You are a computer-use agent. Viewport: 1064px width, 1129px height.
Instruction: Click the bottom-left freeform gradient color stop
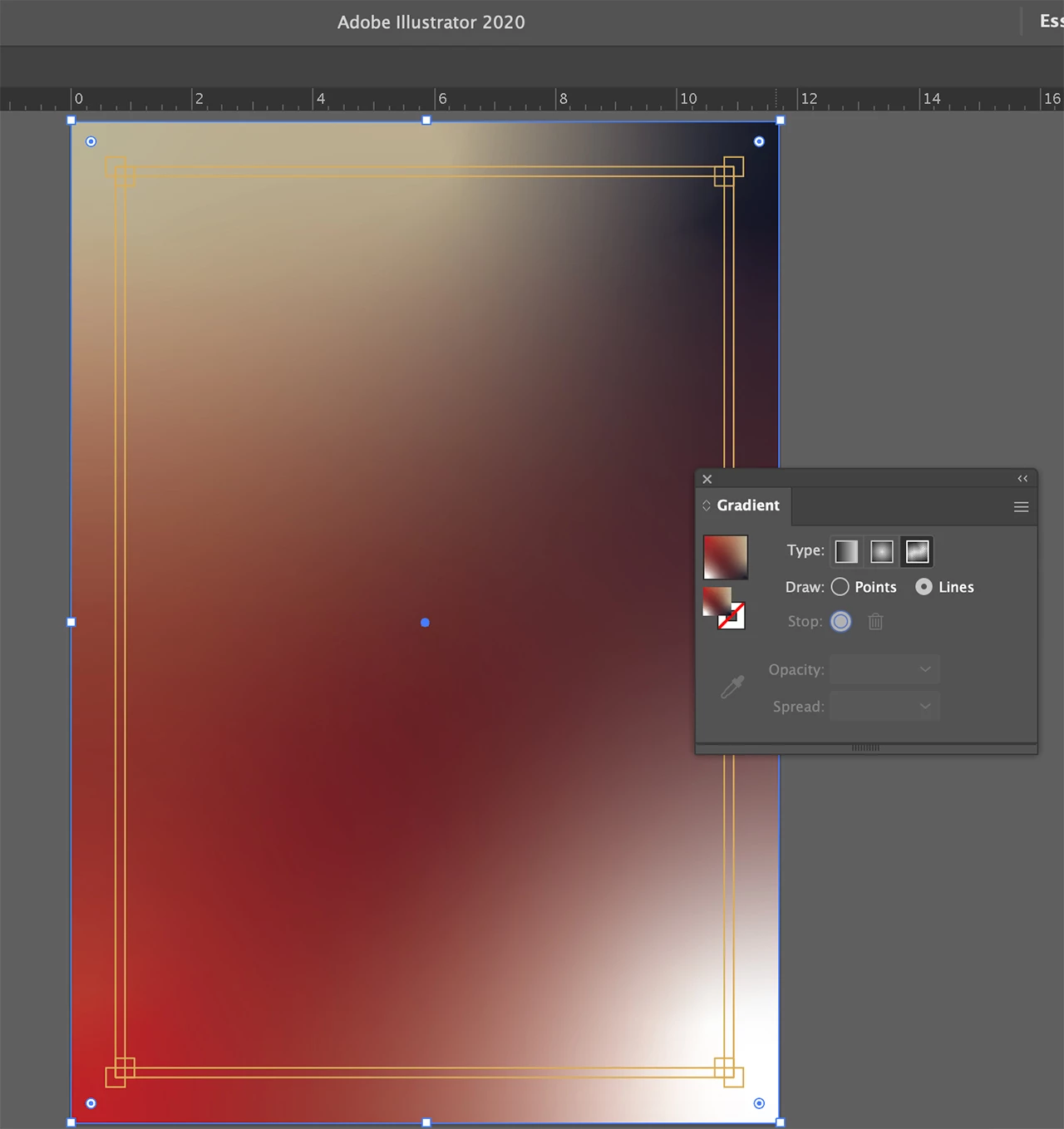91,1103
